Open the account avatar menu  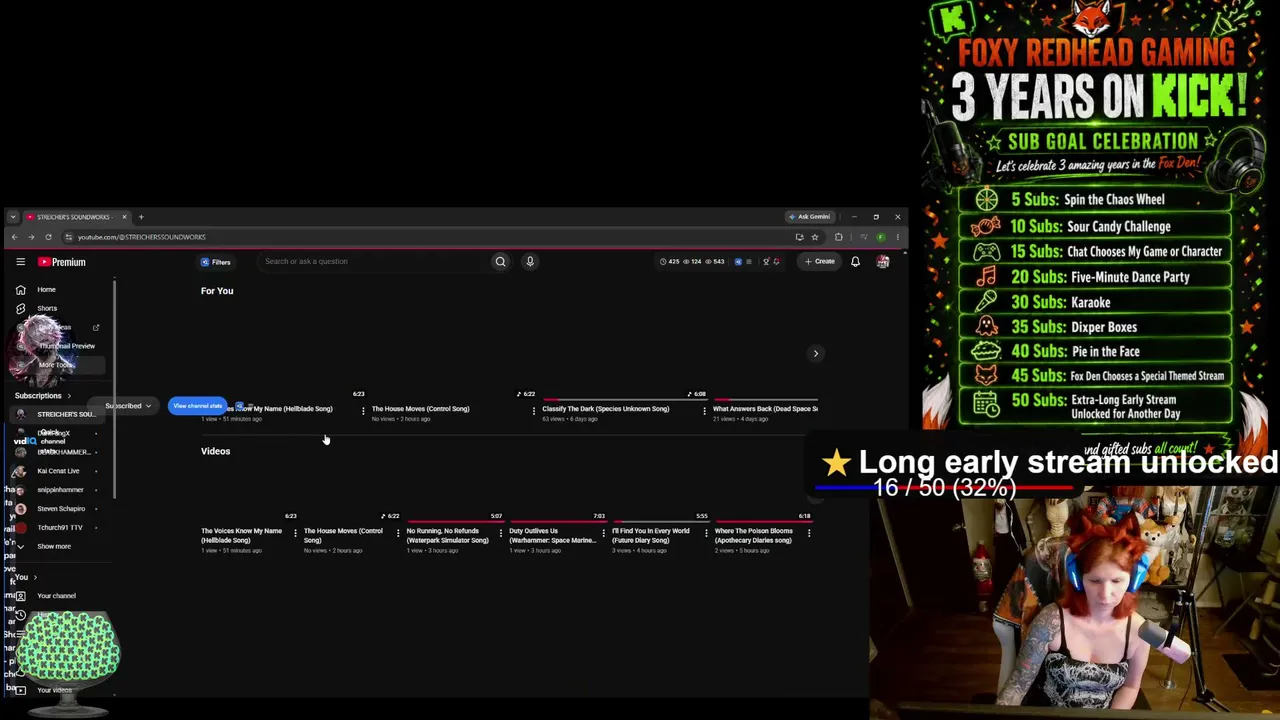pos(883,262)
